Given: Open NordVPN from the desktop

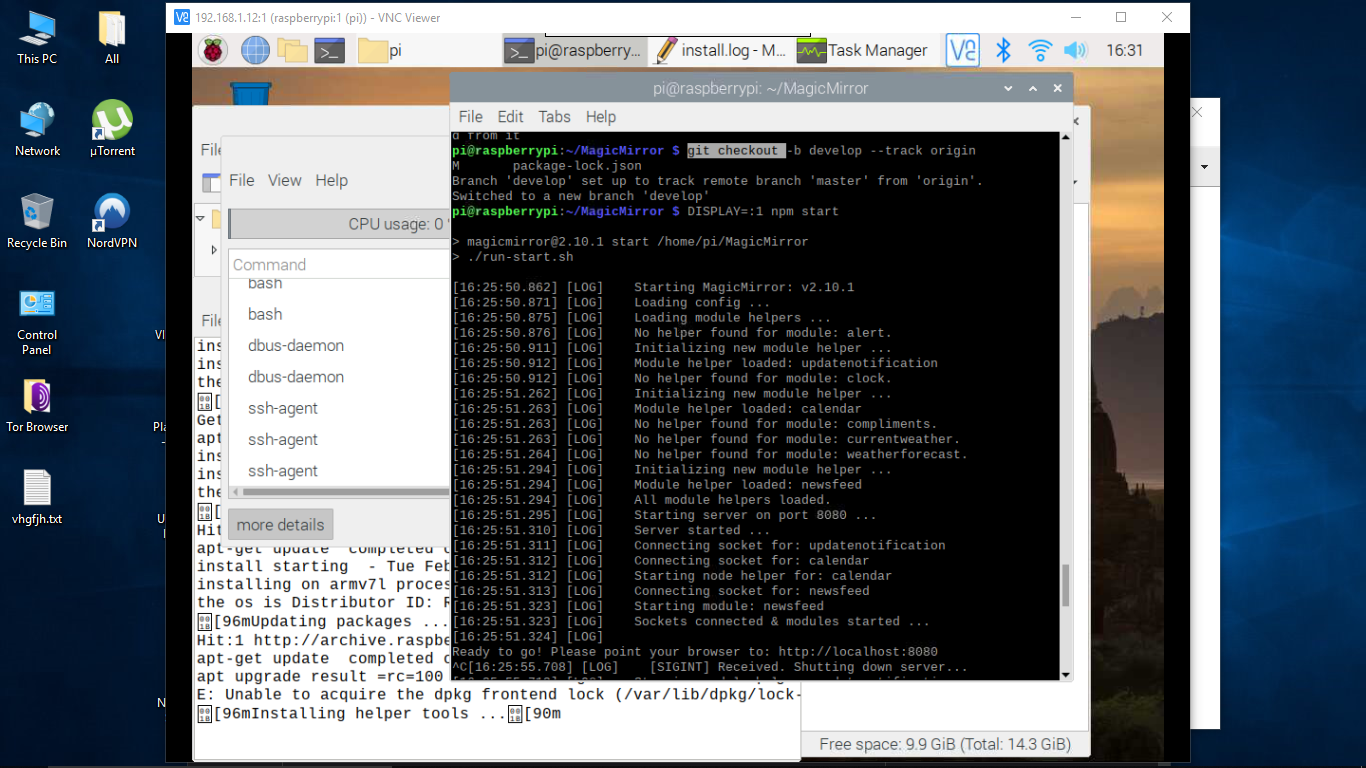Looking at the screenshot, I should 111,213.
